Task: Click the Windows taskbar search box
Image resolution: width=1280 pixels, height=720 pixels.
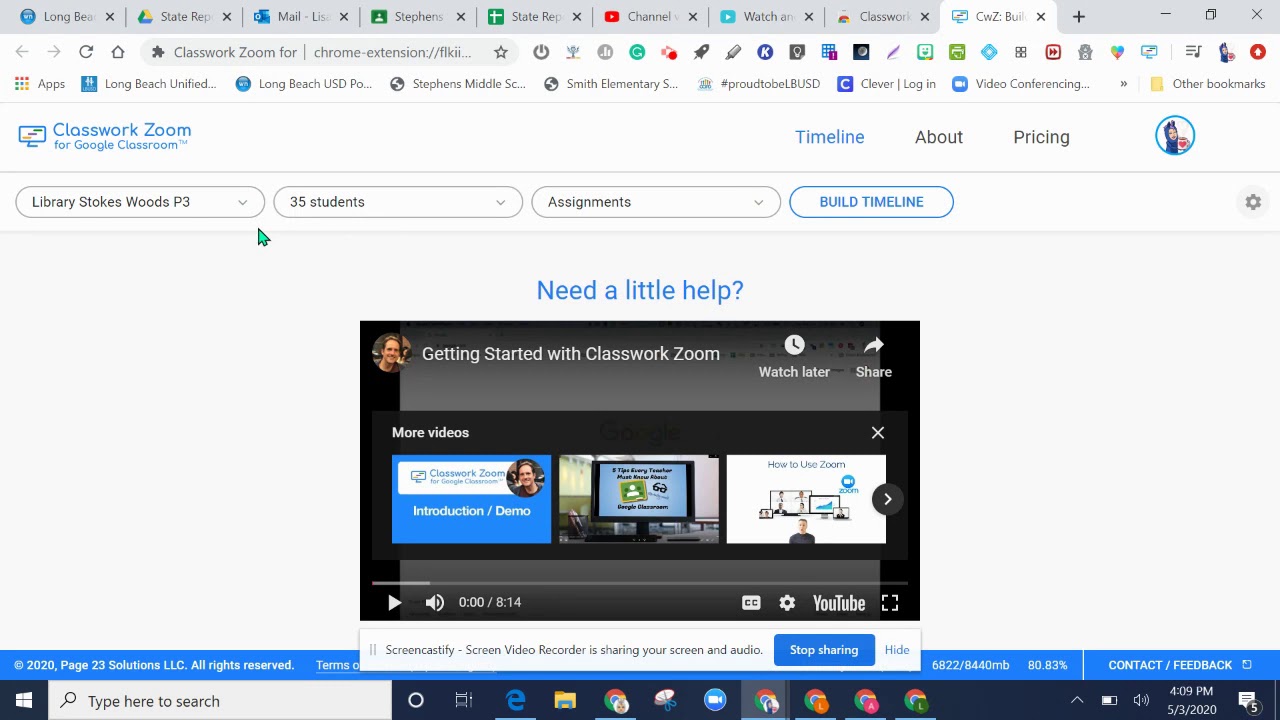Action: [220, 701]
